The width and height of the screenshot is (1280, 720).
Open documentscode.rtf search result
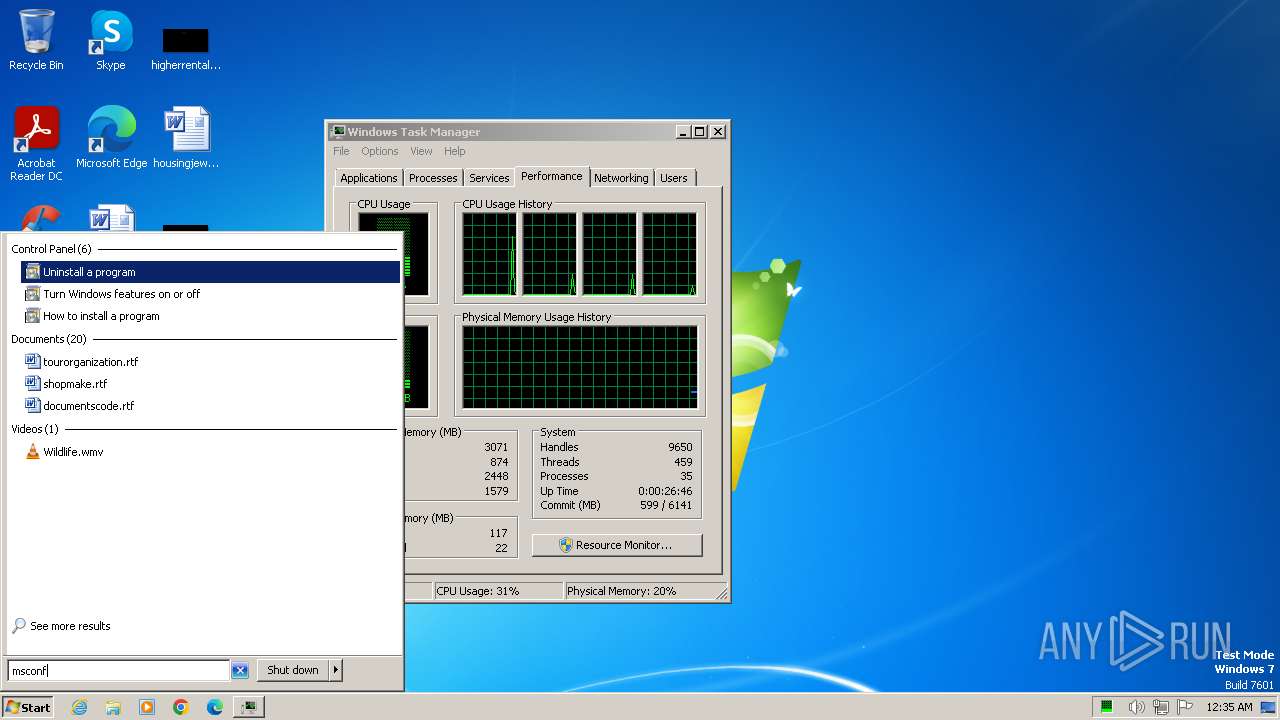point(210,406)
